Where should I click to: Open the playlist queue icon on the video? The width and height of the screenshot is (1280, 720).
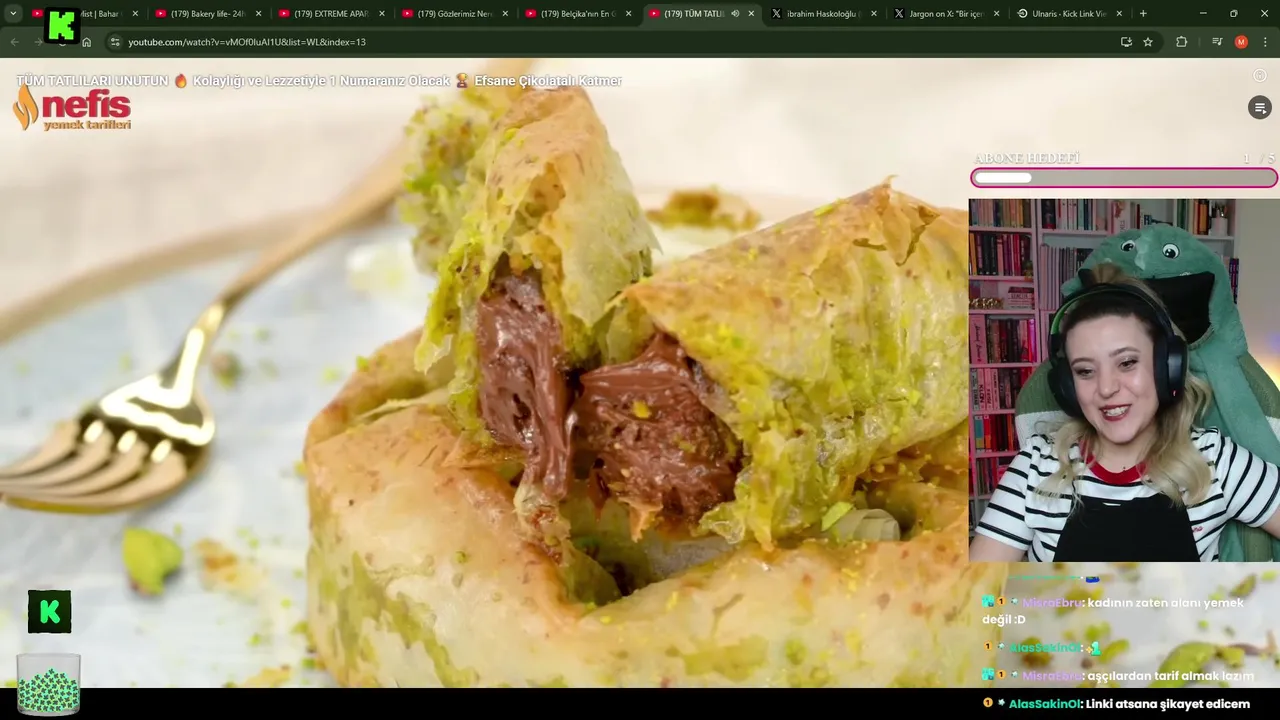tap(1260, 108)
